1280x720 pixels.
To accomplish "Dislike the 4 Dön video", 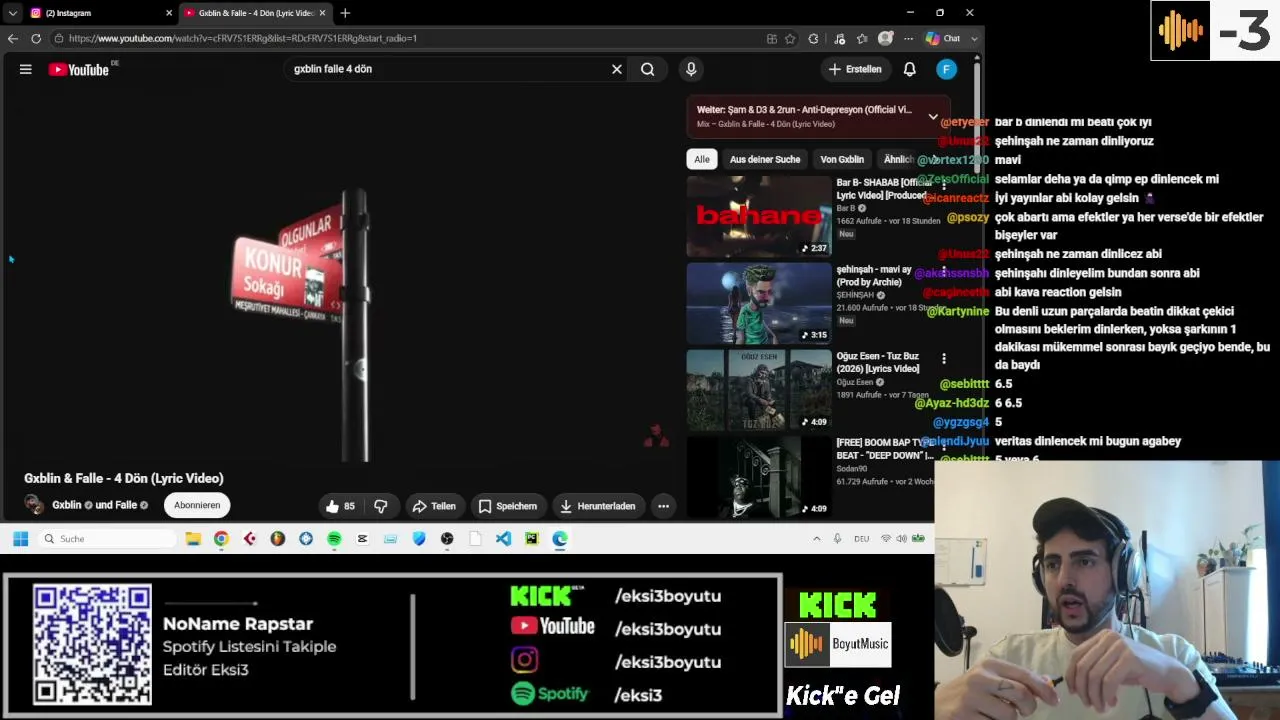I will [381, 506].
